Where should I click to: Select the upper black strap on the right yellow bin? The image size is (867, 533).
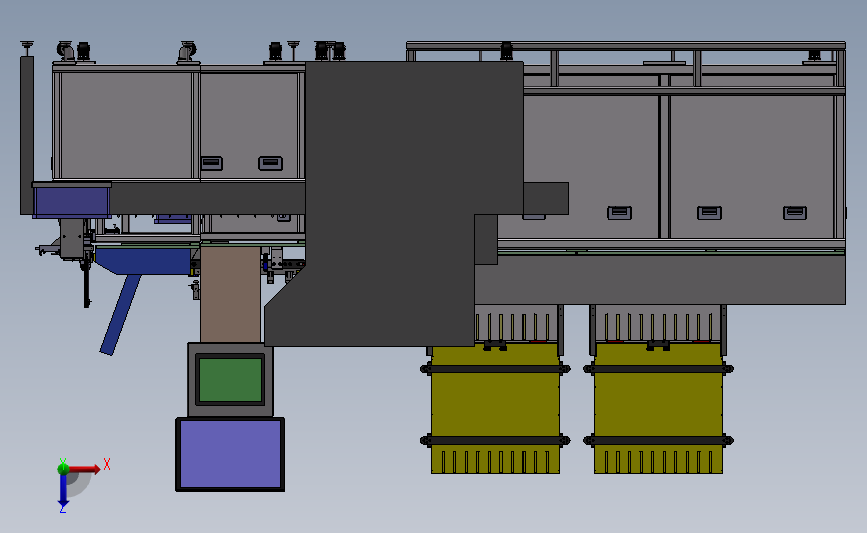tap(658, 369)
